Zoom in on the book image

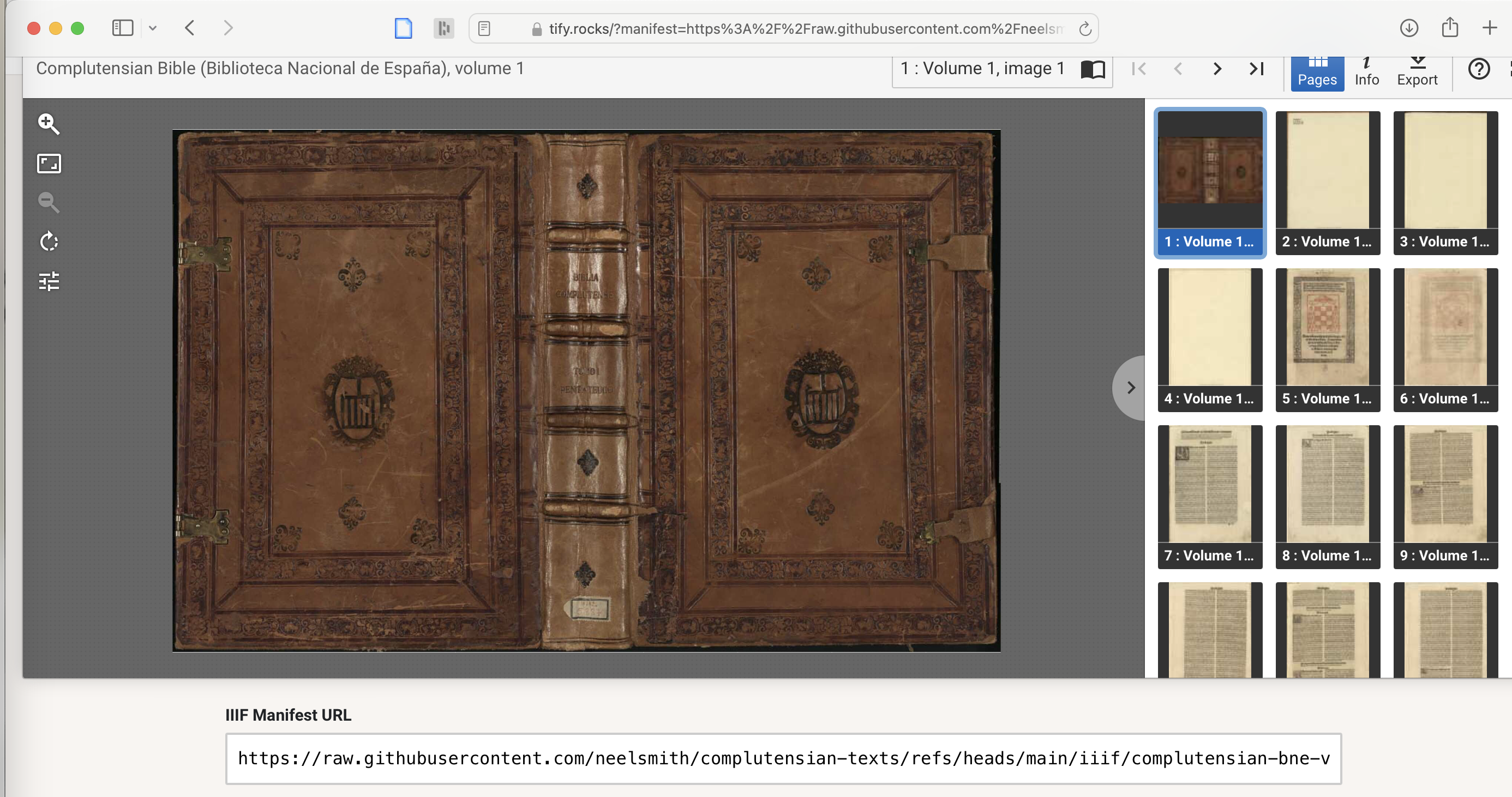[49, 124]
